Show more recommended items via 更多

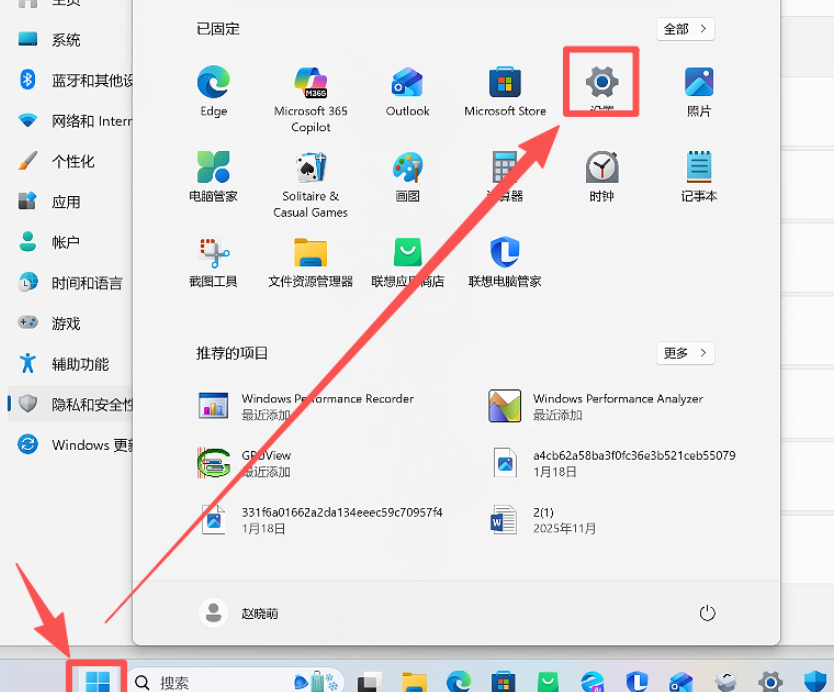click(685, 353)
